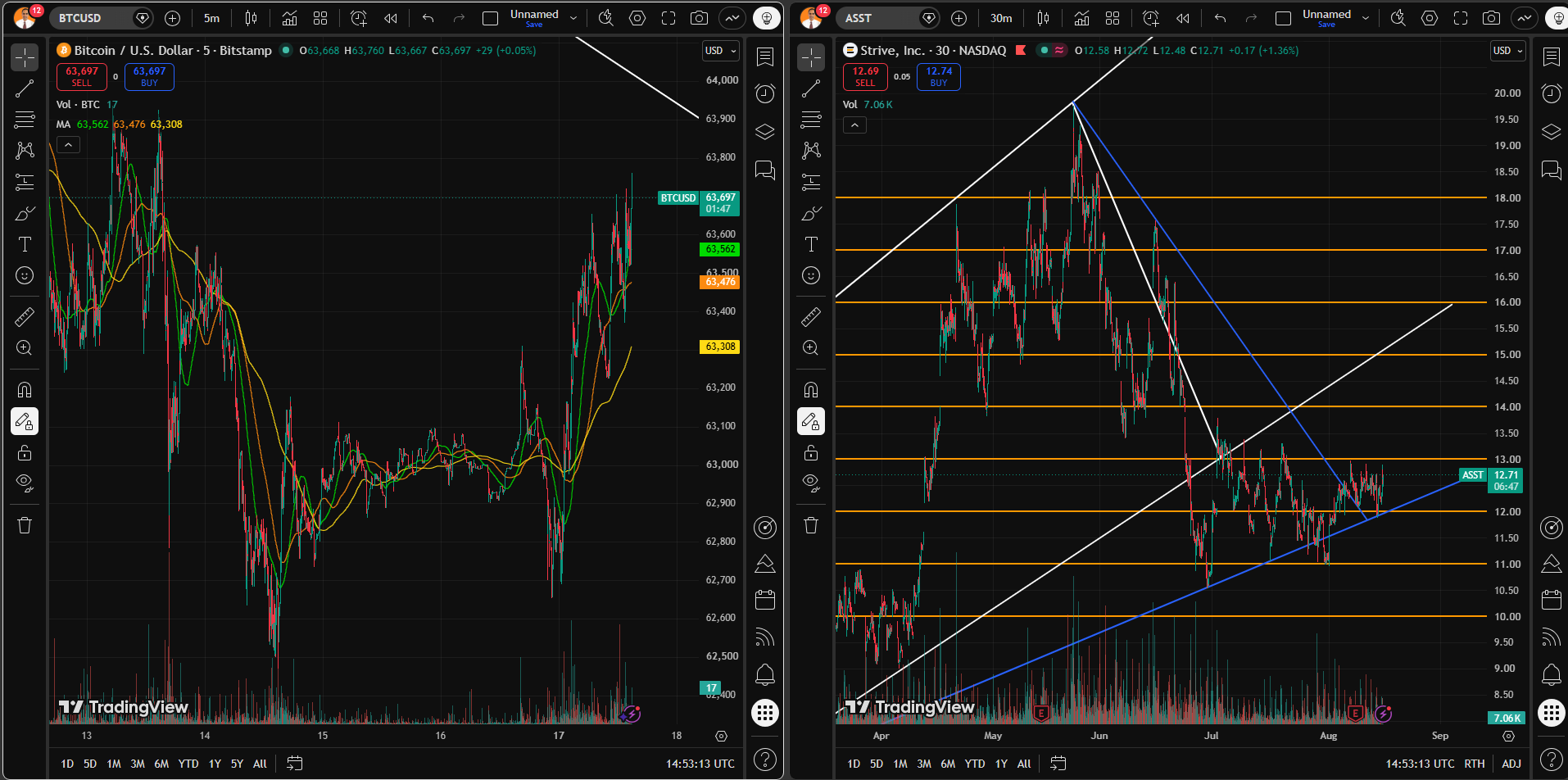Open chart settings in BTCUSD top toolbar
The height and width of the screenshot is (780, 1568).
click(637, 18)
